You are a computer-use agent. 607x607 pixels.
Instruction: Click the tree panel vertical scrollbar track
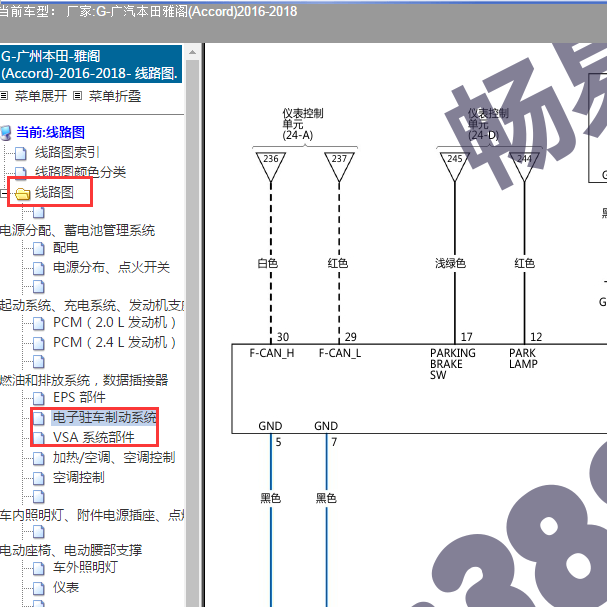(192, 333)
